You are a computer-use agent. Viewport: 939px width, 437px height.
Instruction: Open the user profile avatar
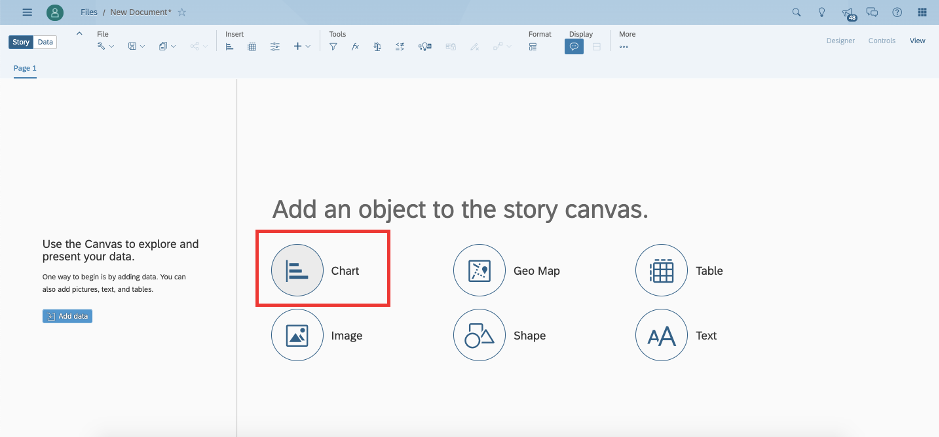click(55, 12)
